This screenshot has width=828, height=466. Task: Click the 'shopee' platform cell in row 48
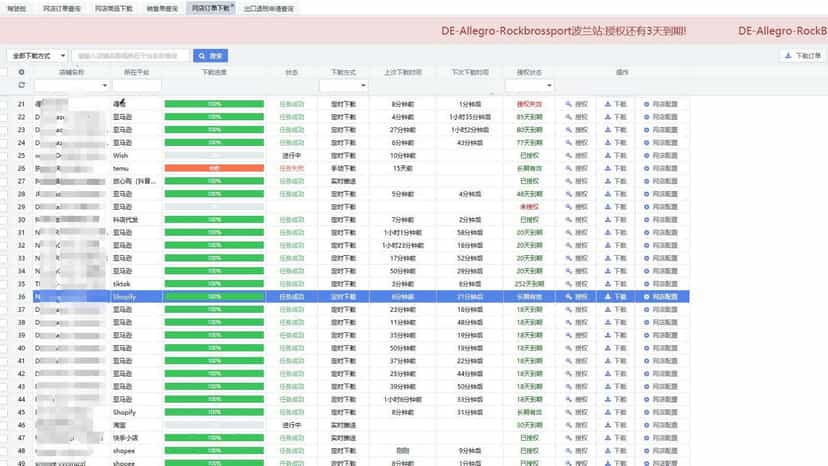tap(124, 451)
